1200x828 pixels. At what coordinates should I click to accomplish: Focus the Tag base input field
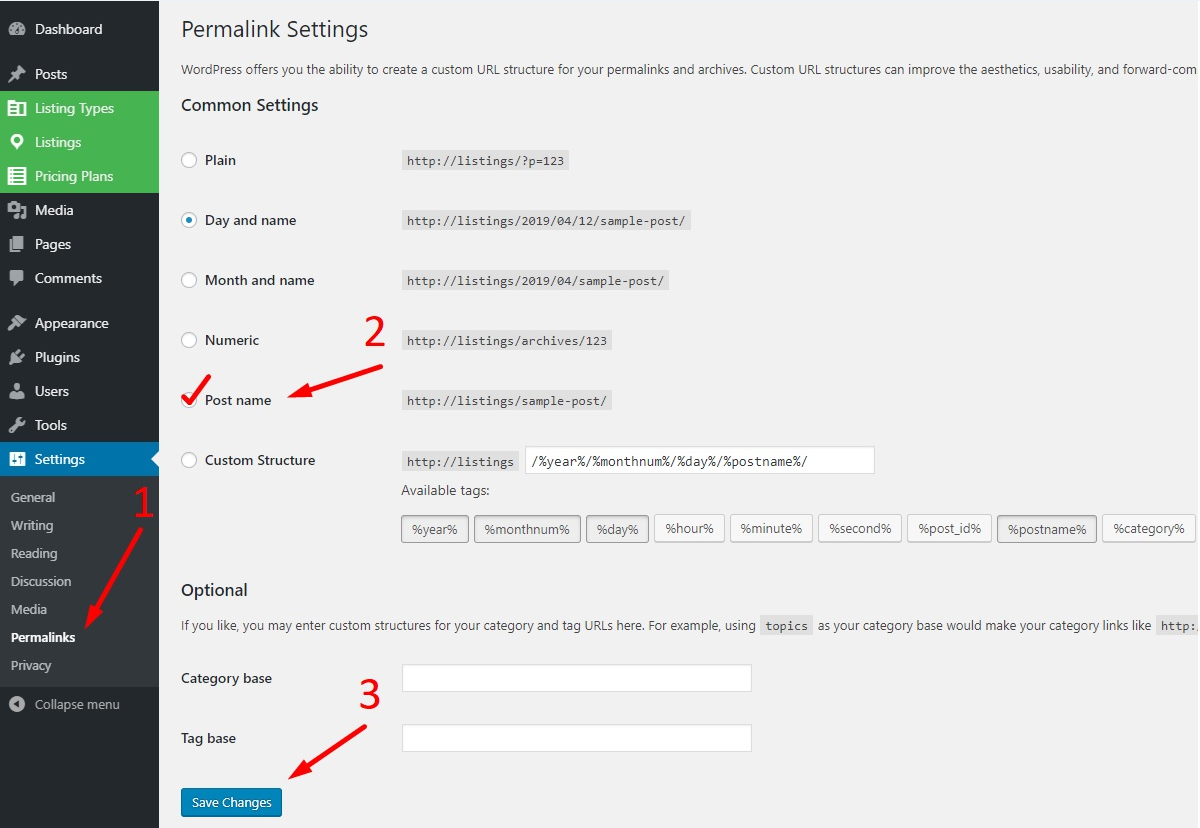click(576, 738)
